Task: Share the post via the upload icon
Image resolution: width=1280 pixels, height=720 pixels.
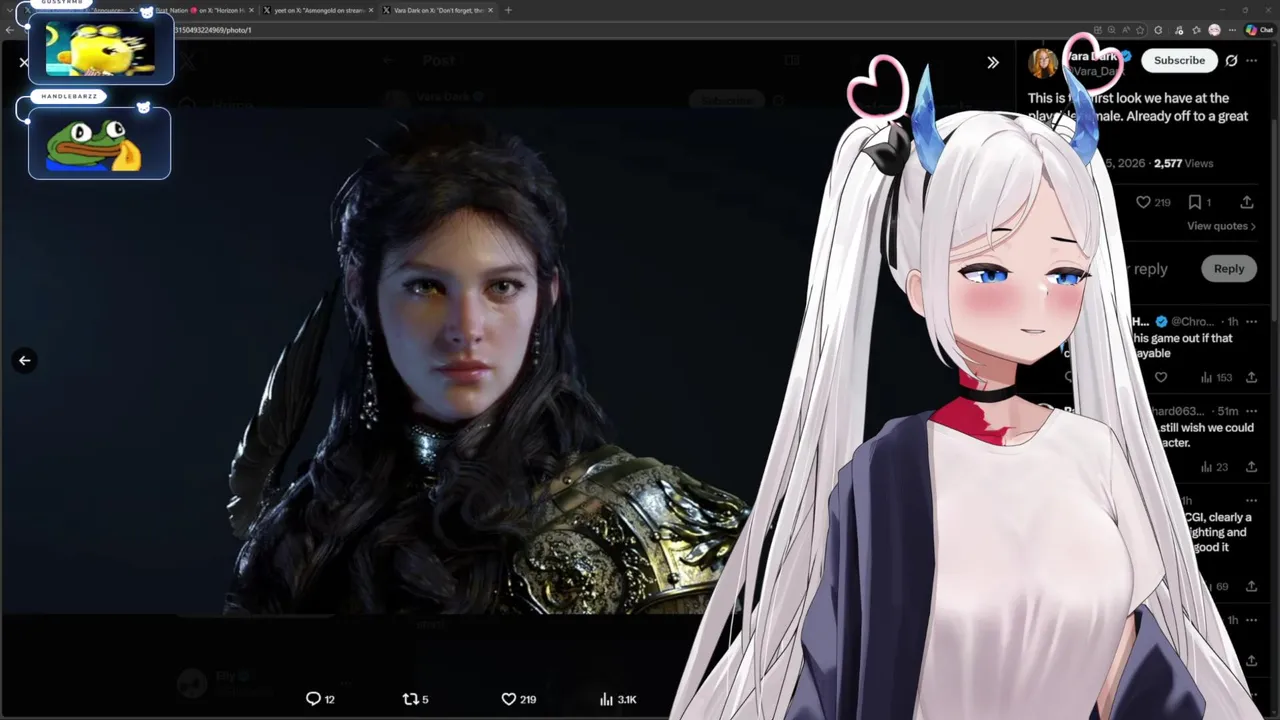Action: point(1247,202)
